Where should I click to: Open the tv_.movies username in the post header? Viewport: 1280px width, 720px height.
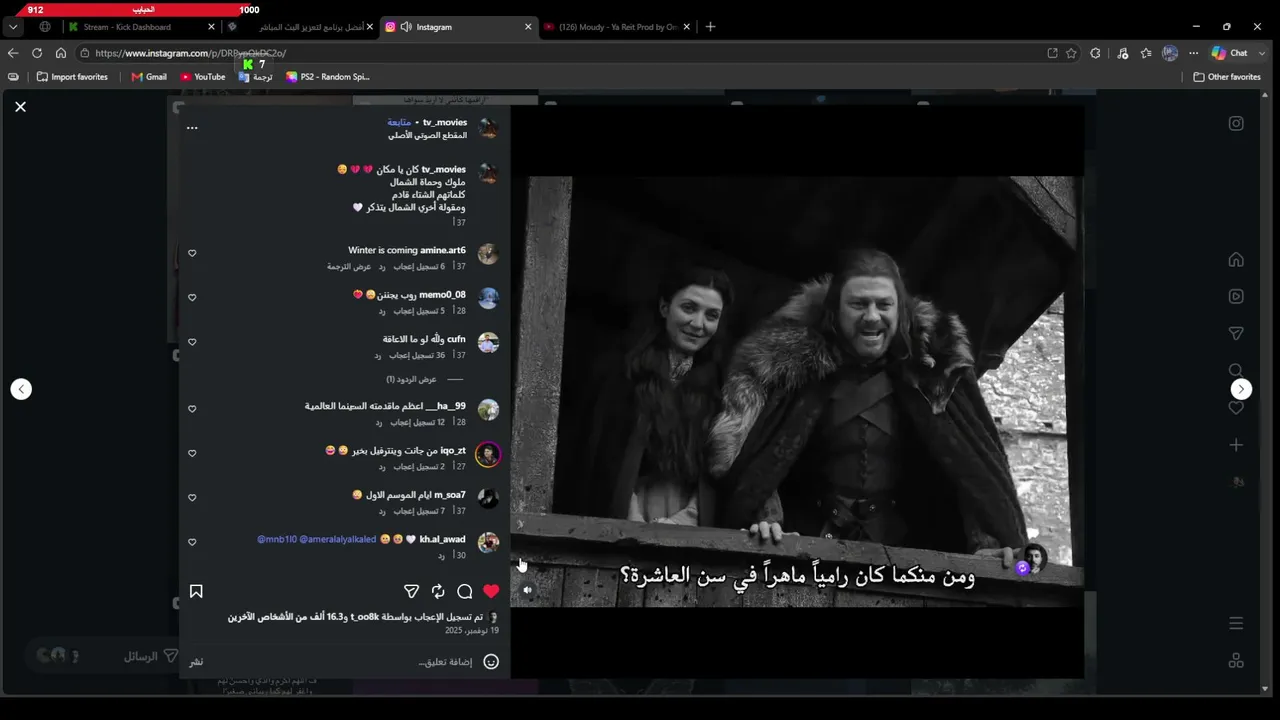pyautogui.click(x=445, y=122)
